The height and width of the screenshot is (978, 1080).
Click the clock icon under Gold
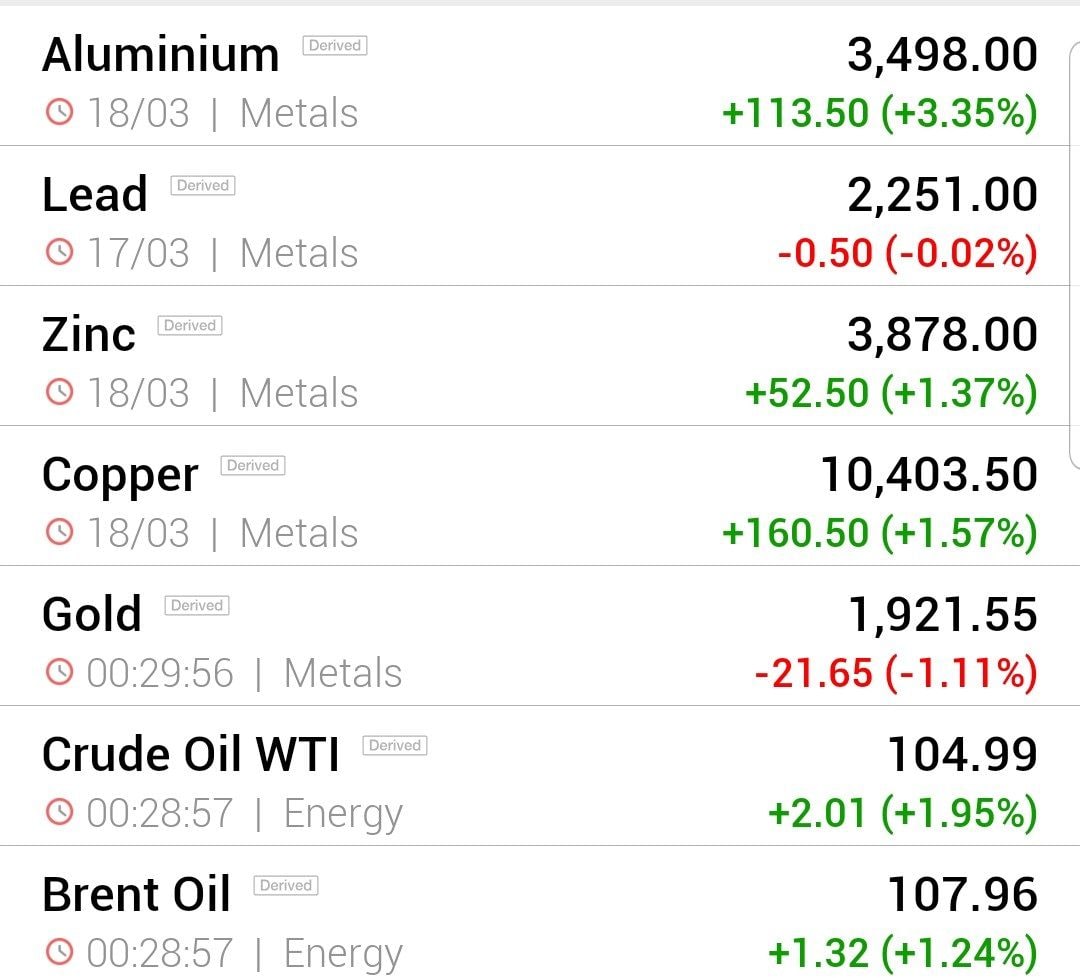59,672
